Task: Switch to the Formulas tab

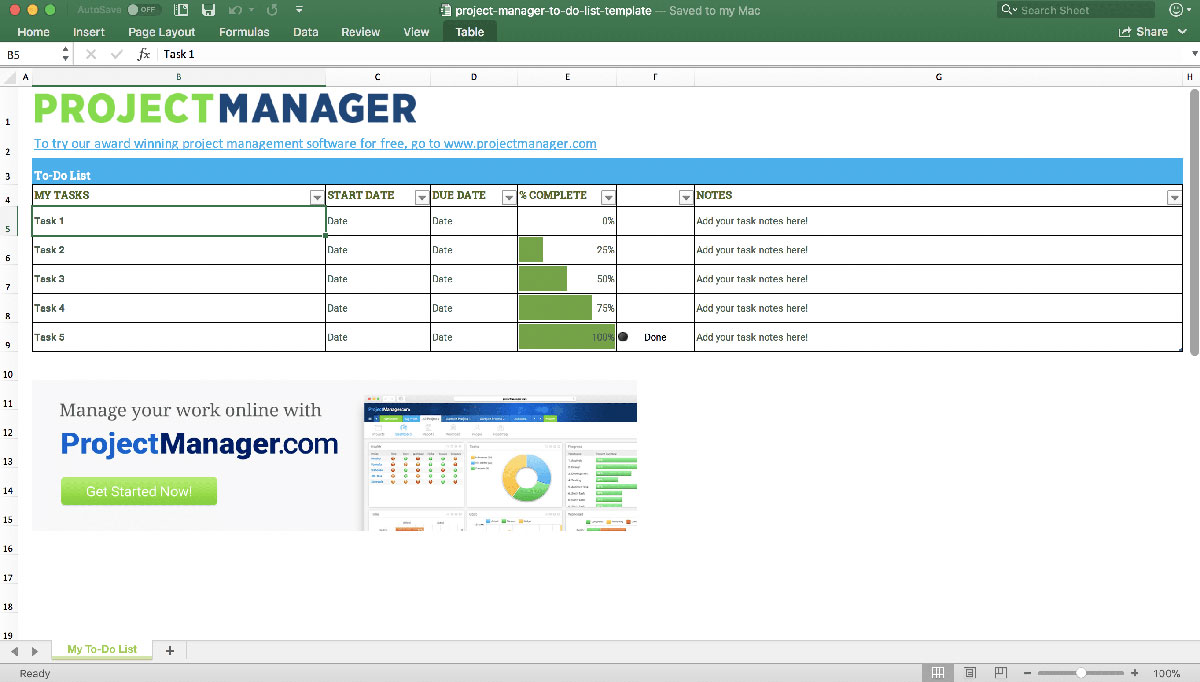Action: (x=244, y=32)
